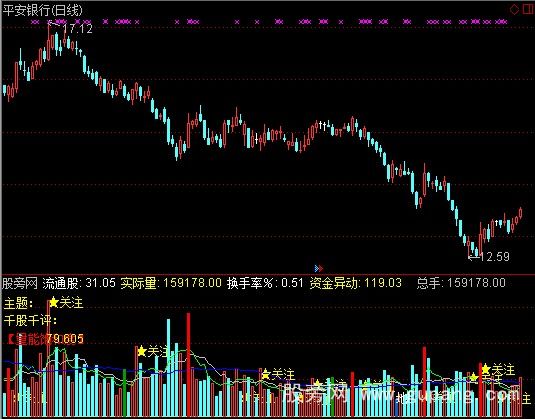Click the red 量能饱 79.605 label

pos(46,339)
